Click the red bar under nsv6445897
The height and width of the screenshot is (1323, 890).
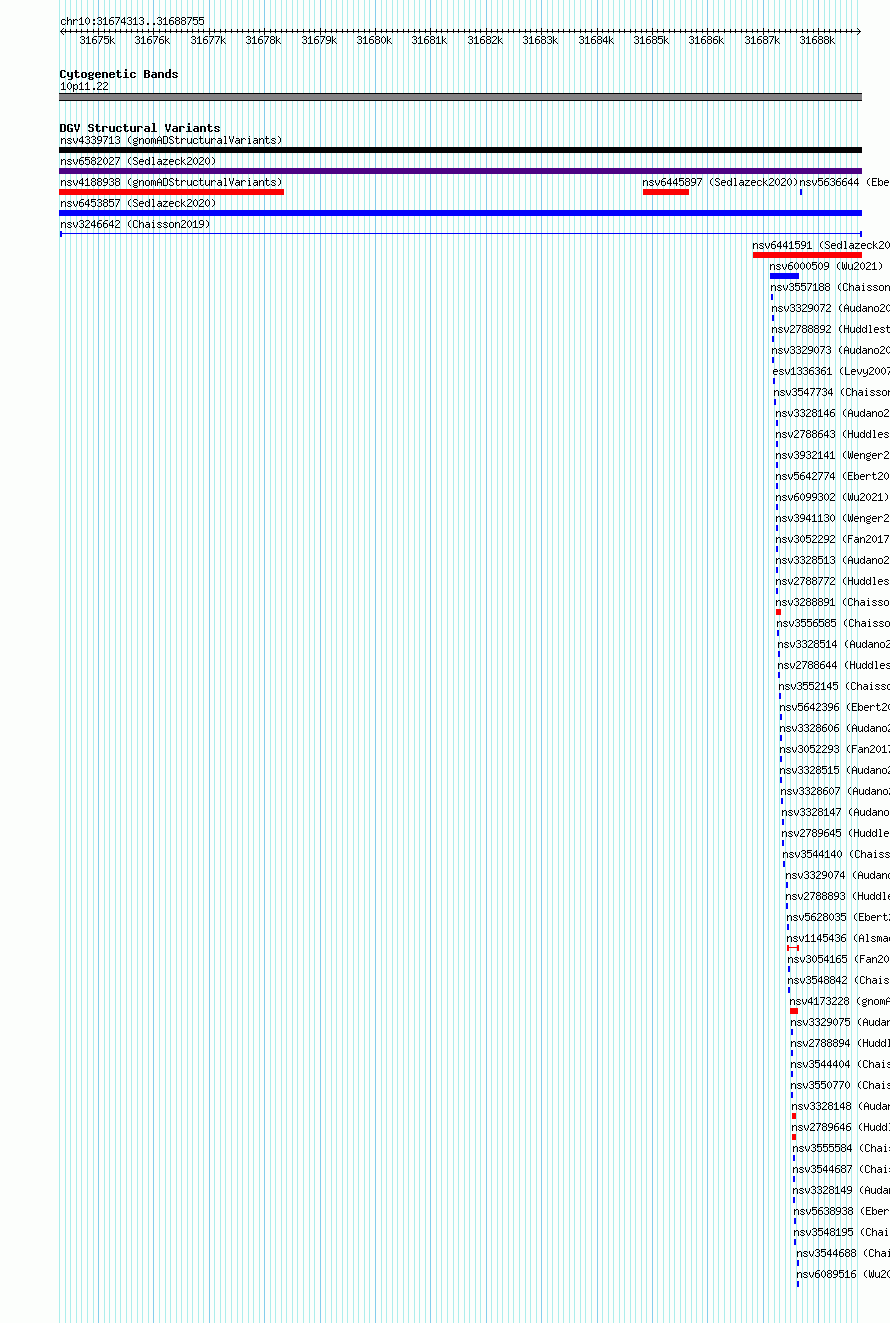[666, 192]
